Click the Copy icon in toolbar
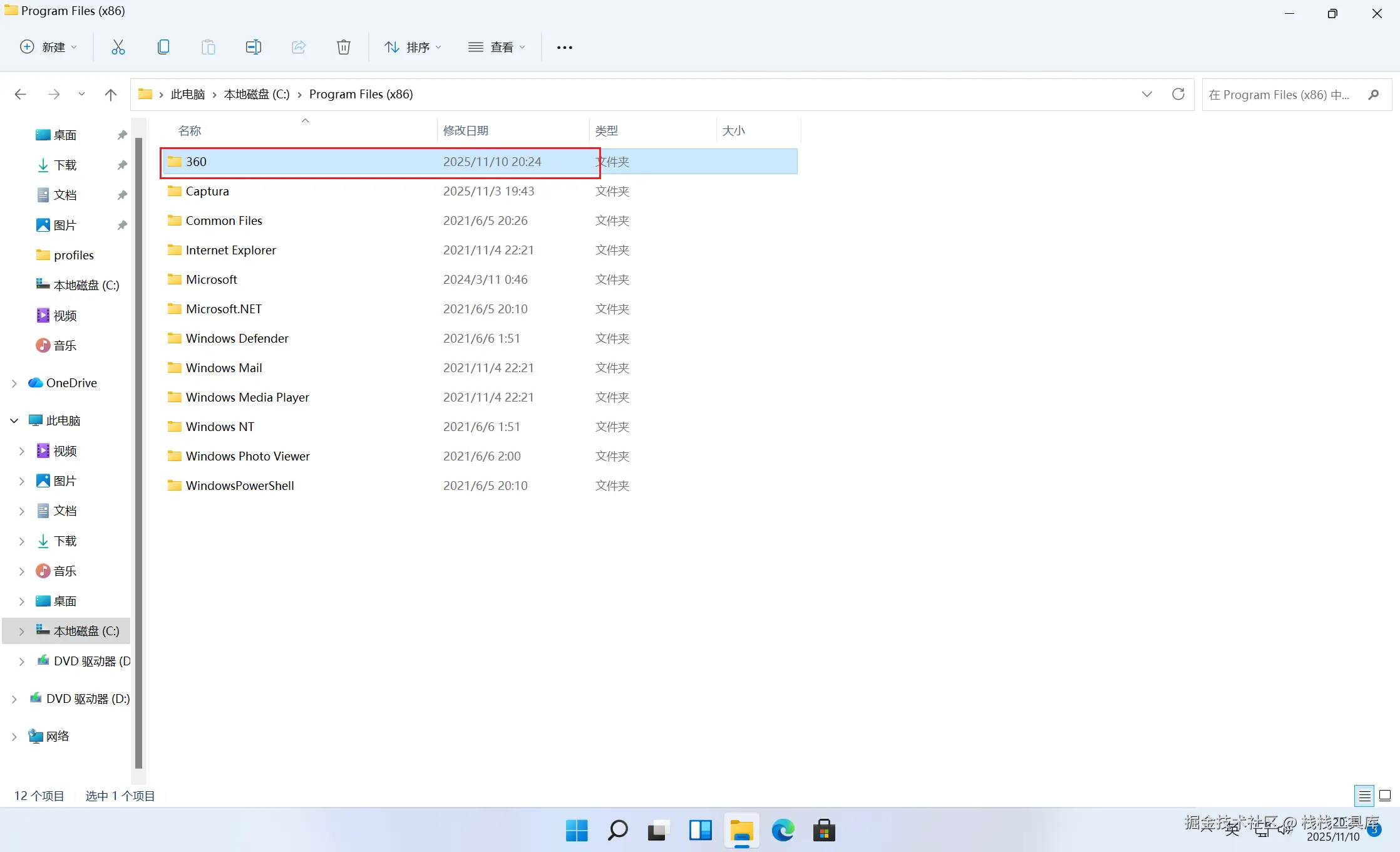This screenshot has height=852, width=1400. point(163,47)
